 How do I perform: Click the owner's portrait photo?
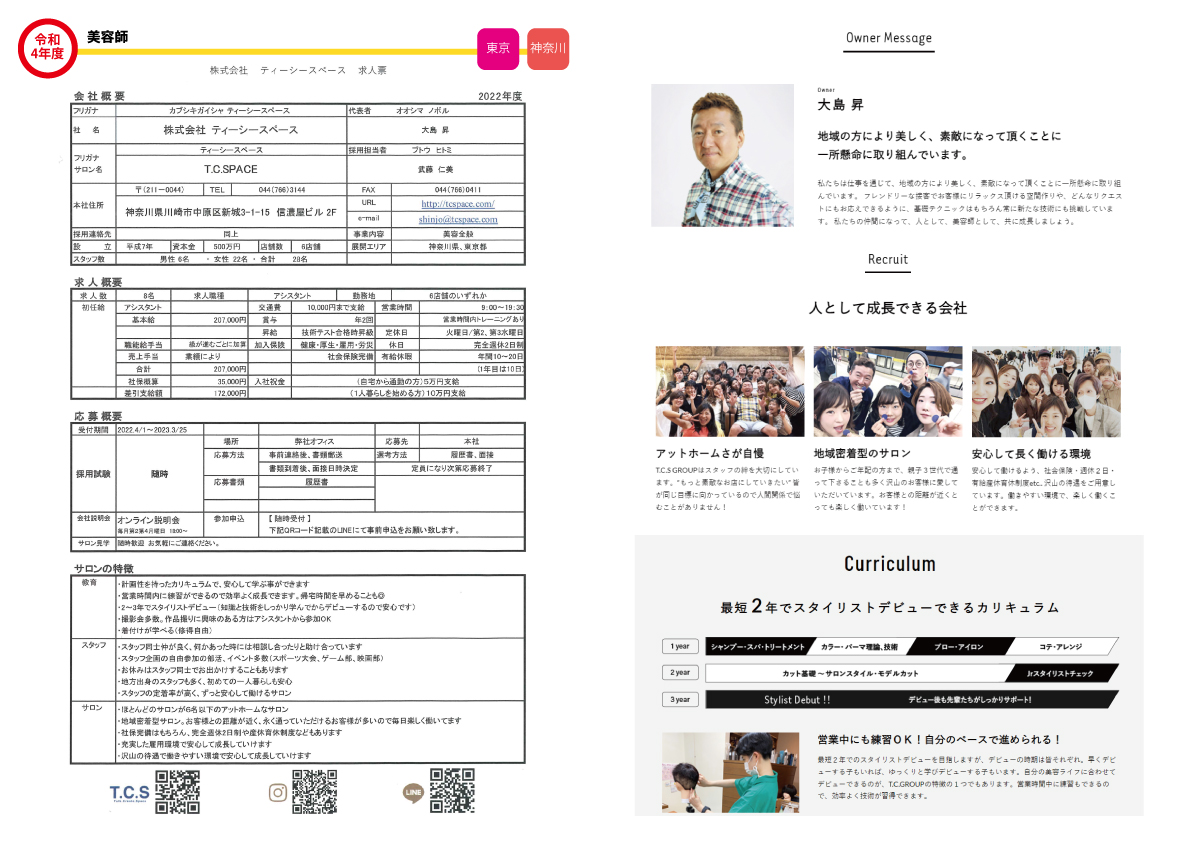point(722,155)
